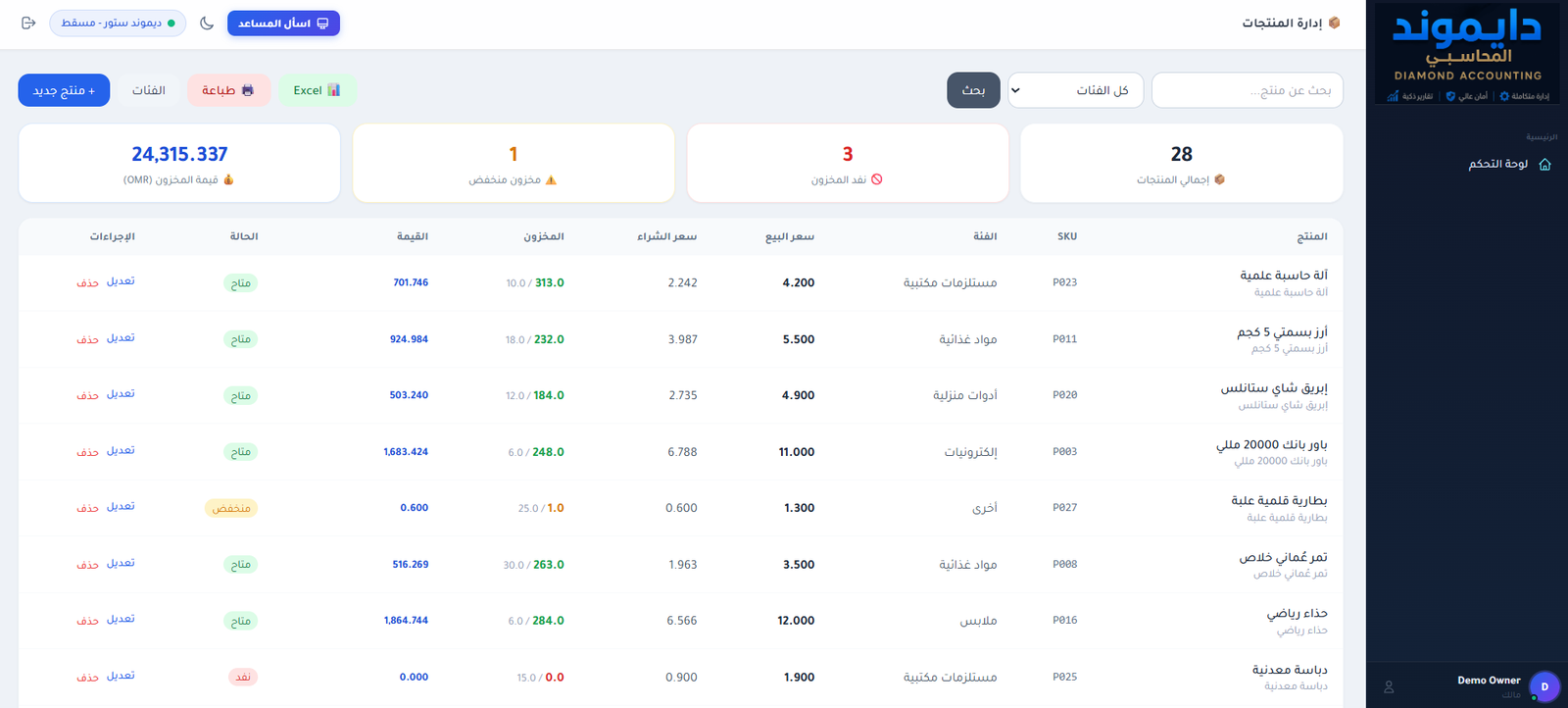Viewport: 1568px width, 708px height.
Task: Toggle dark mode with the moon icon
Action: [207, 23]
